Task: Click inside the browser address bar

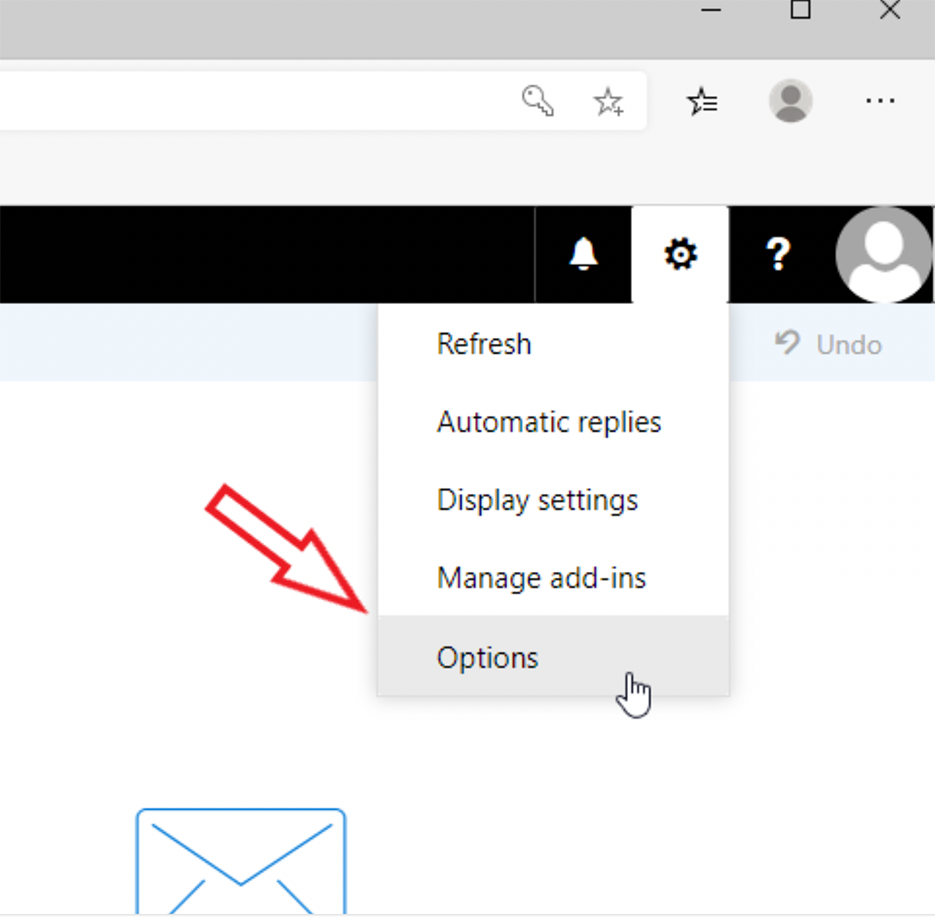Action: pos(250,100)
